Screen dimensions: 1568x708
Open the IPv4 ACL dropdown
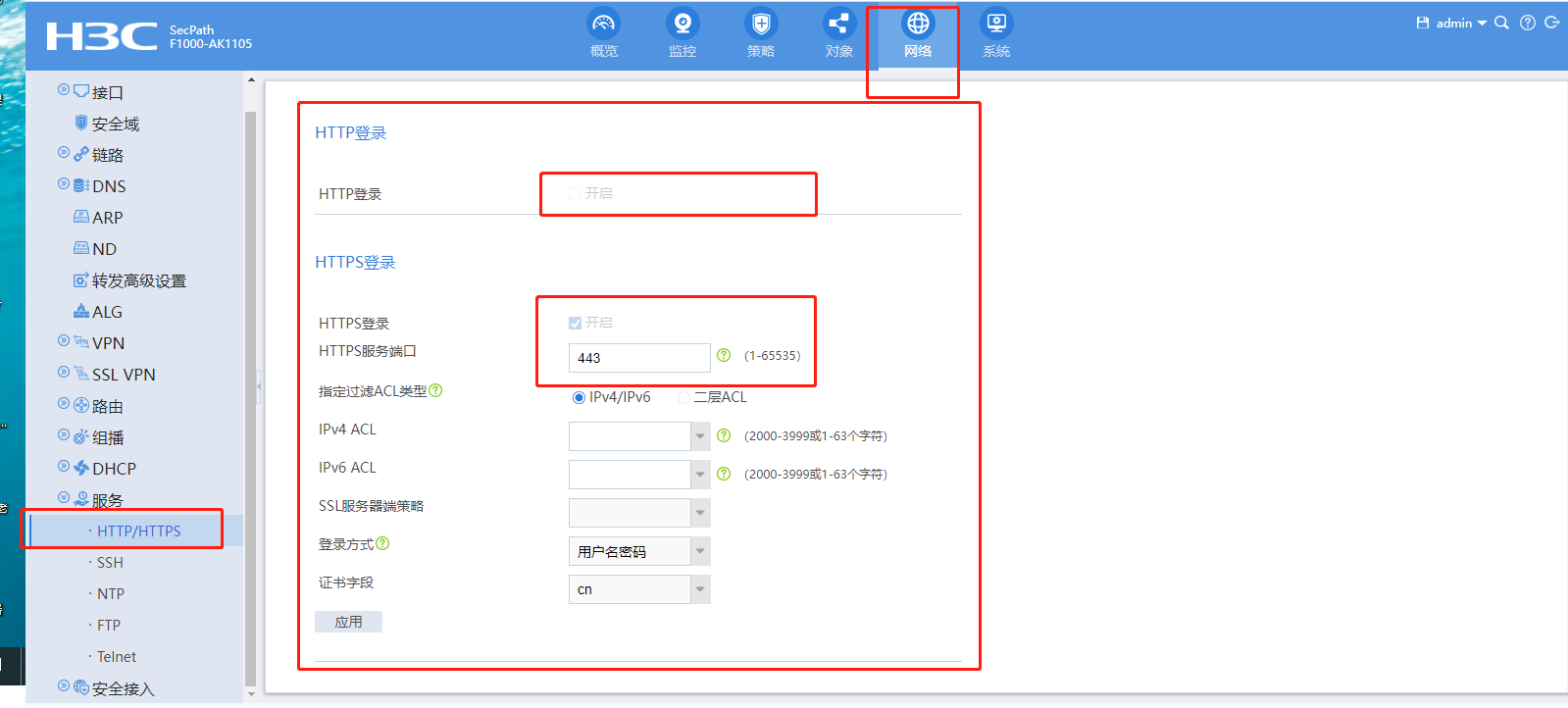click(x=700, y=436)
